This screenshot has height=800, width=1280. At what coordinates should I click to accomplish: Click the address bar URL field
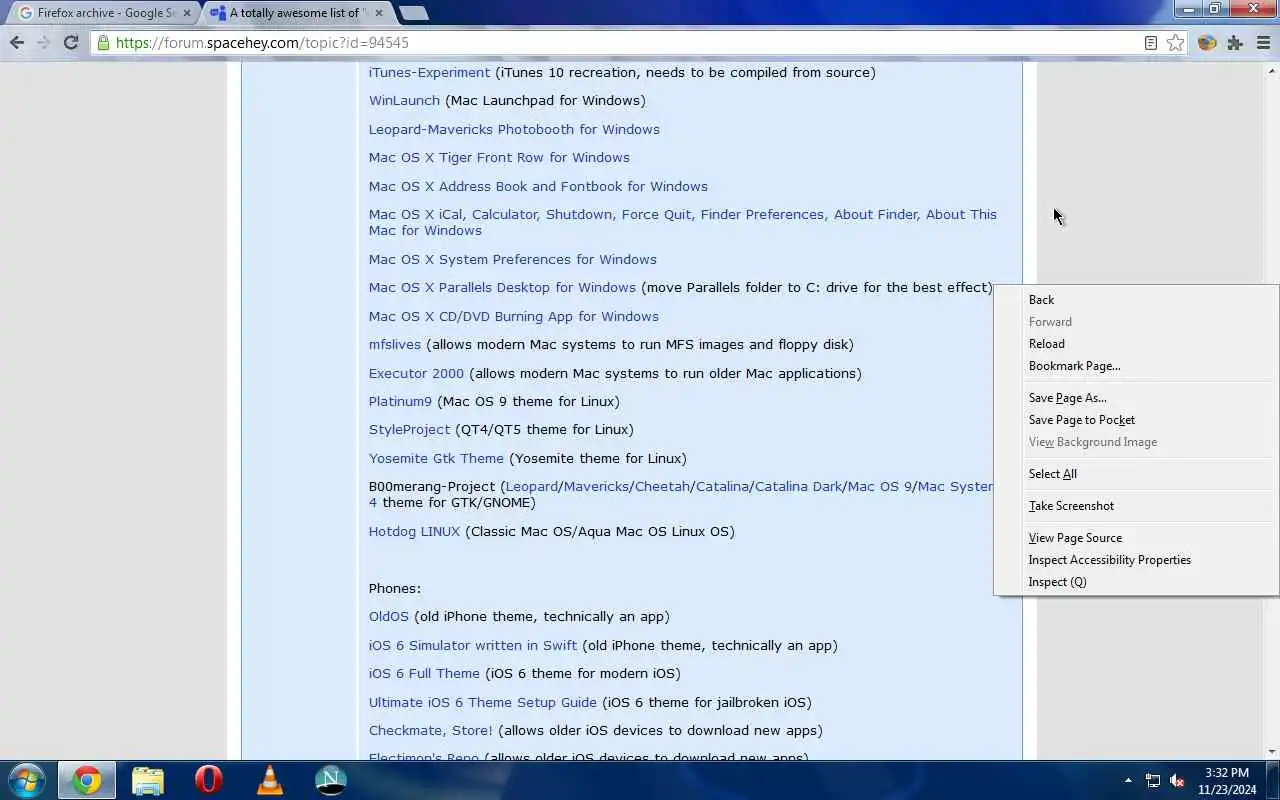point(620,43)
